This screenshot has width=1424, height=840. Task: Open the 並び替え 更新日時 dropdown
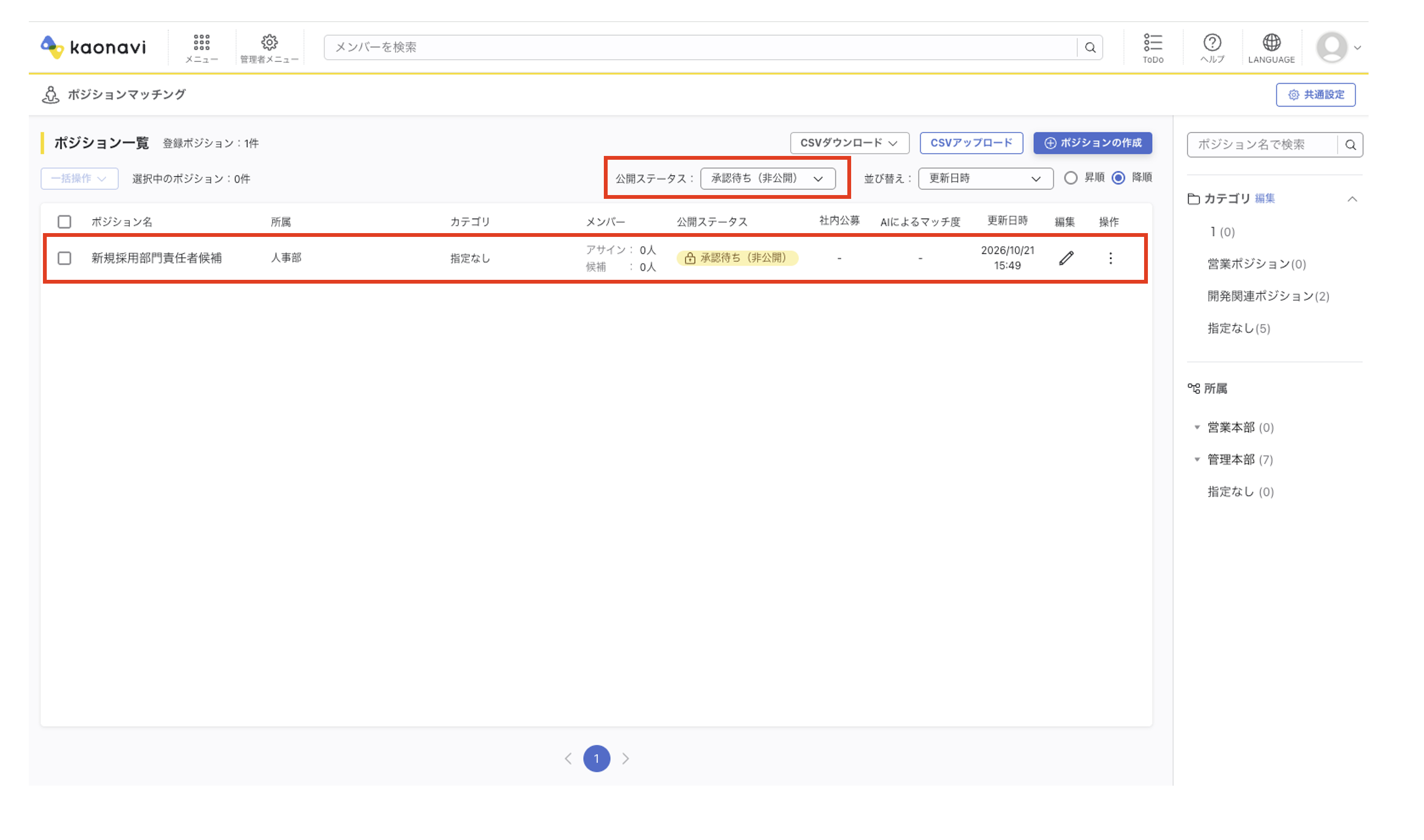click(985, 179)
